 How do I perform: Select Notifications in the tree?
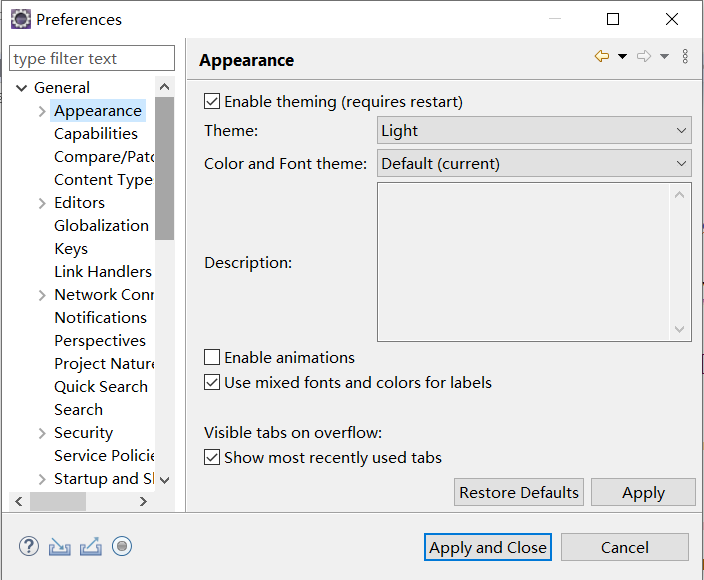click(101, 318)
